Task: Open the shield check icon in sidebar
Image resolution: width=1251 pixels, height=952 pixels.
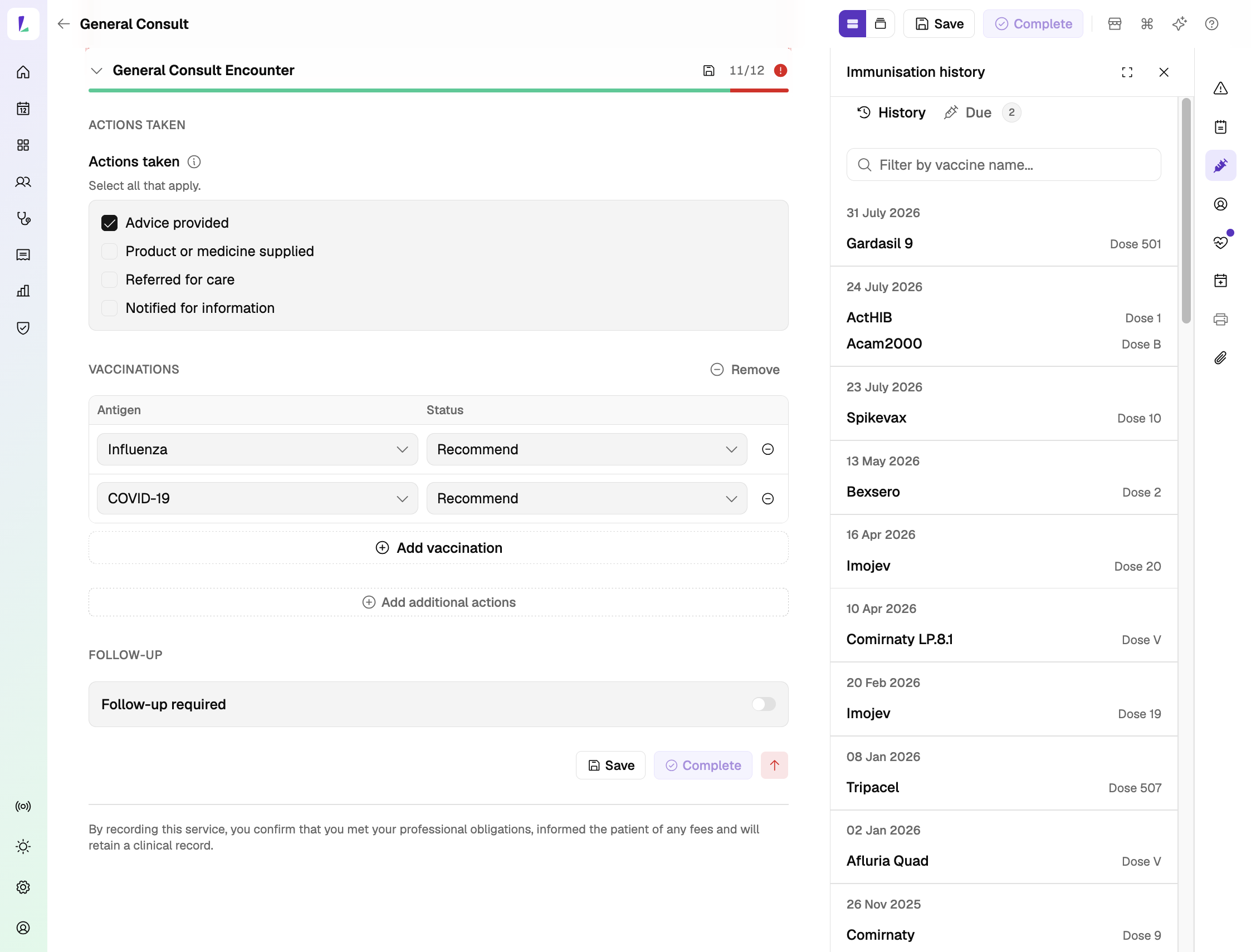Action: pos(23,327)
